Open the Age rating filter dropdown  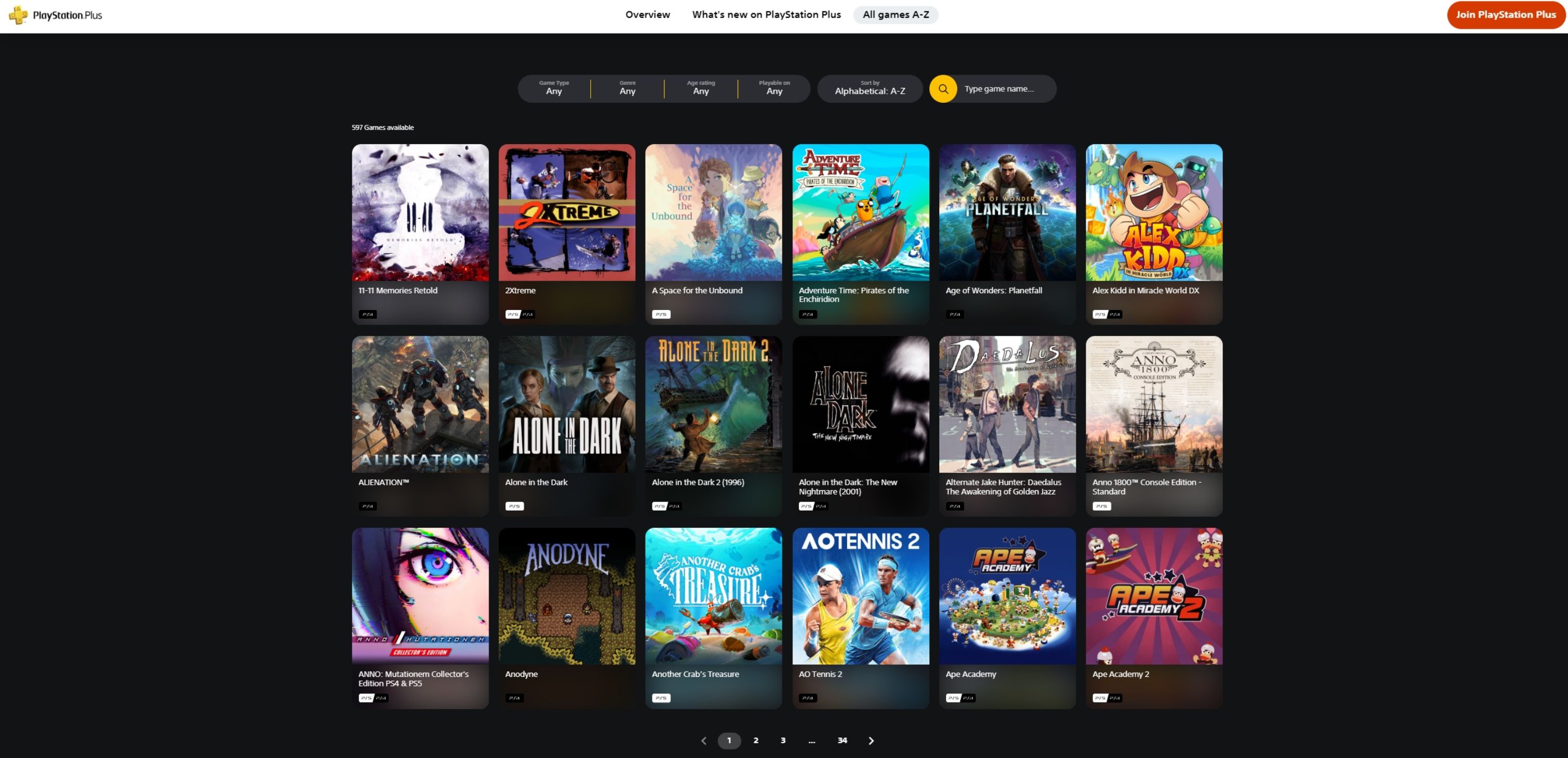tap(701, 89)
